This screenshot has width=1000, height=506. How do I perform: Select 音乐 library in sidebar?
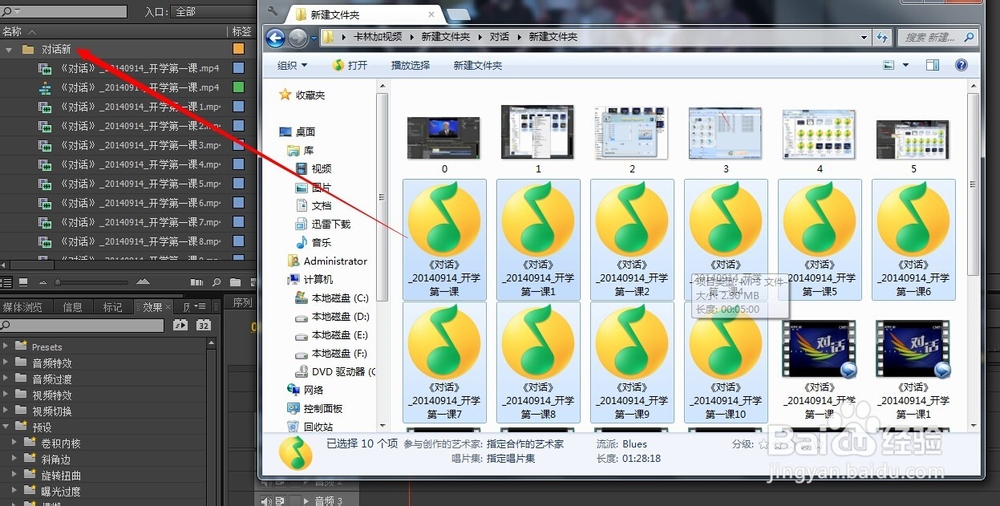point(314,242)
